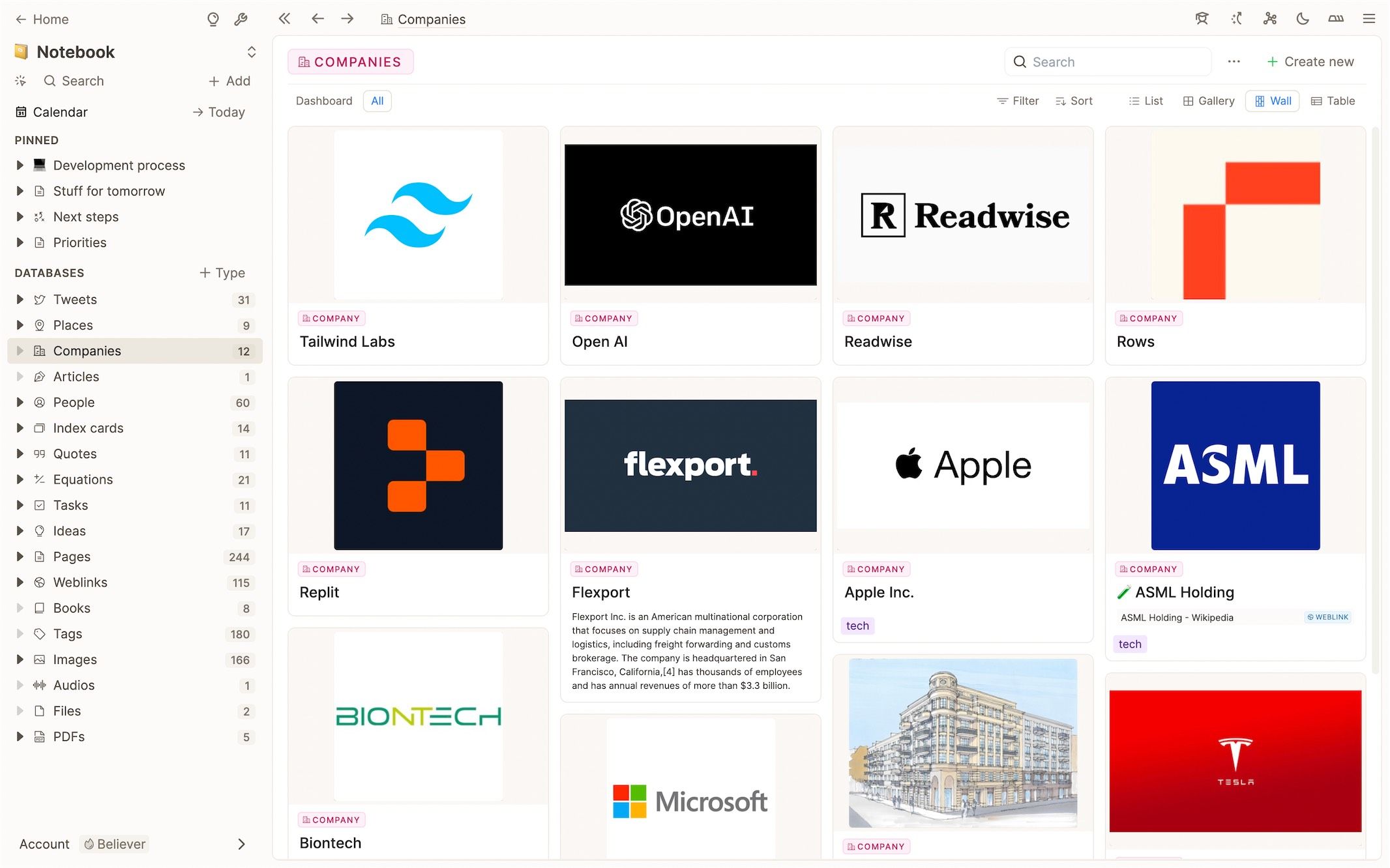Open the graph view icon
Screen dimensions: 1390x868
(x=1269, y=19)
